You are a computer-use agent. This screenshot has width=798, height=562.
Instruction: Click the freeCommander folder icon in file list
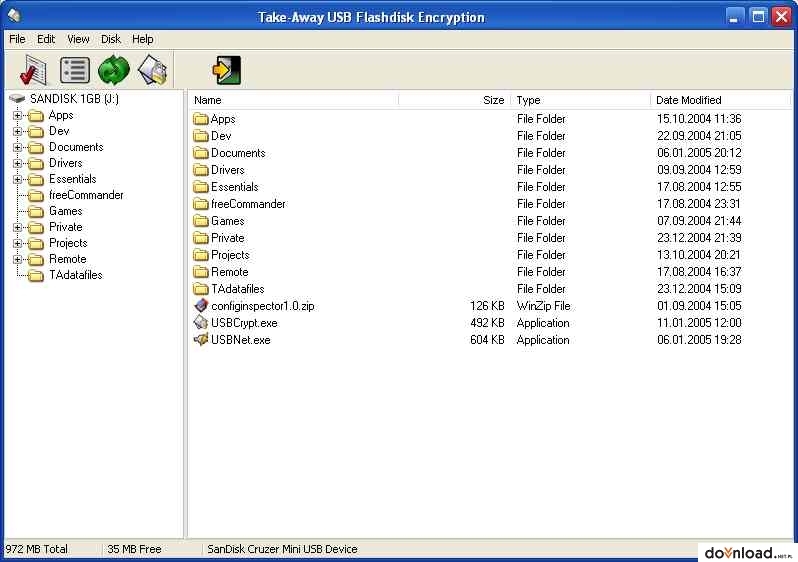pyautogui.click(x=201, y=204)
